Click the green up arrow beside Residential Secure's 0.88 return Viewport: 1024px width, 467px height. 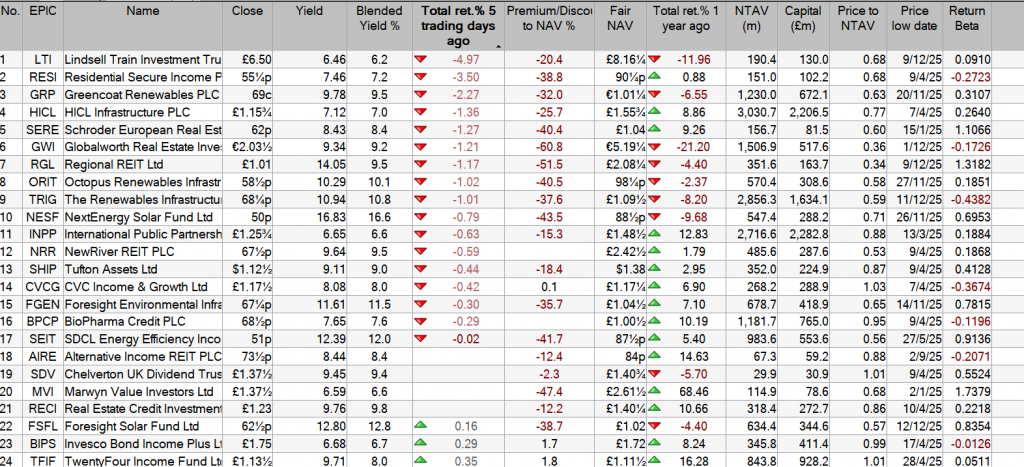tap(652, 76)
